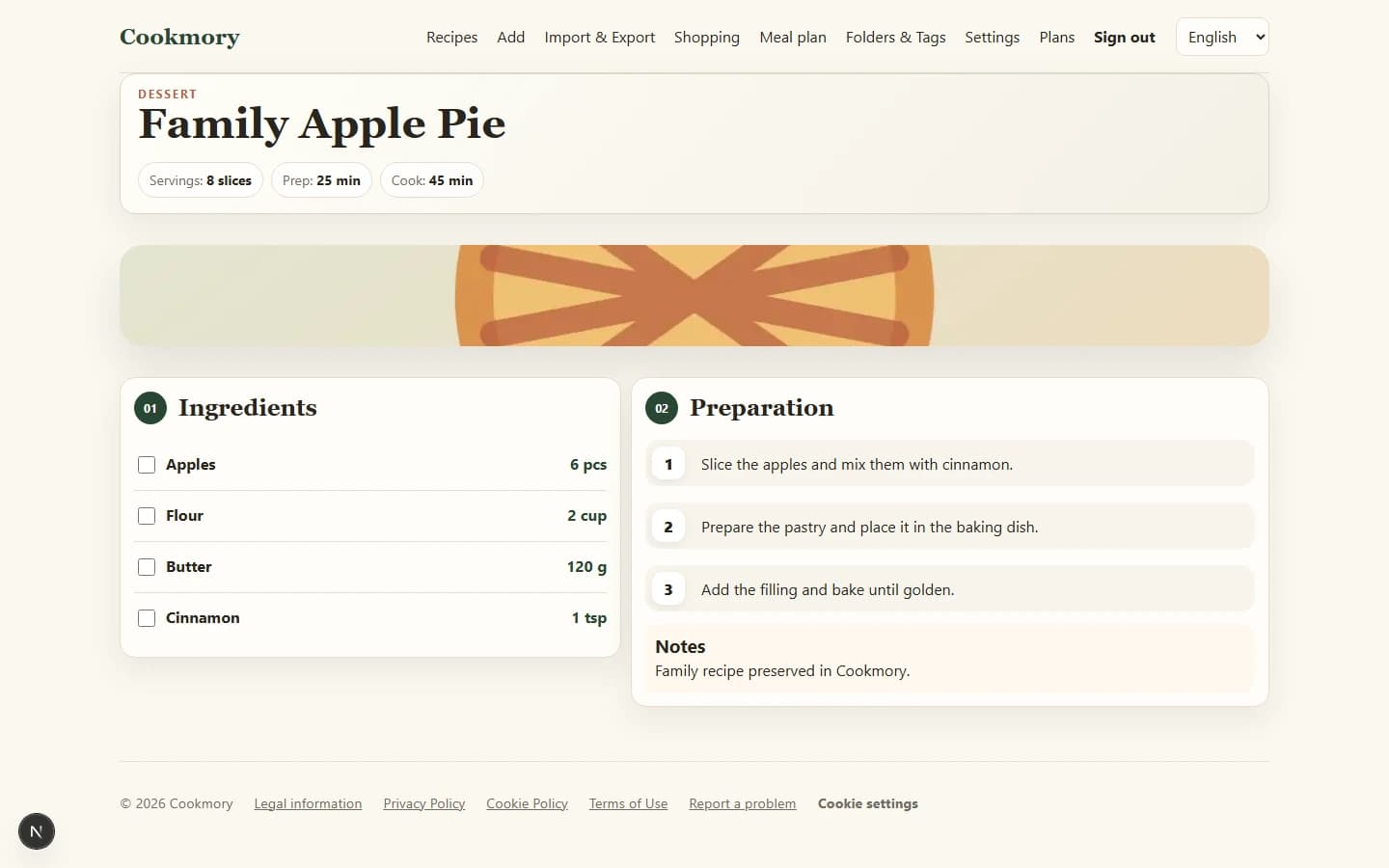
Task: Click 'Add the filling and bake' step text
Action: (x=828, y=589)
